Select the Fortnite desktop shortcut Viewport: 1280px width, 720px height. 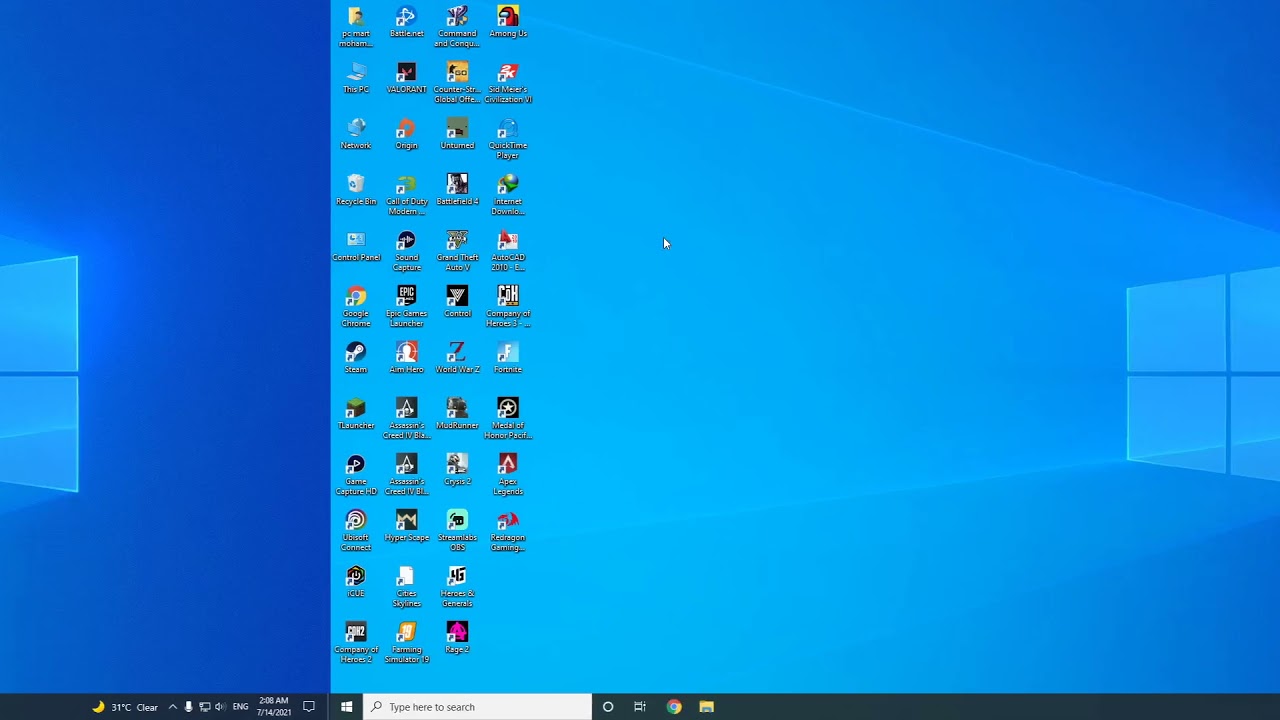point(508,359)
